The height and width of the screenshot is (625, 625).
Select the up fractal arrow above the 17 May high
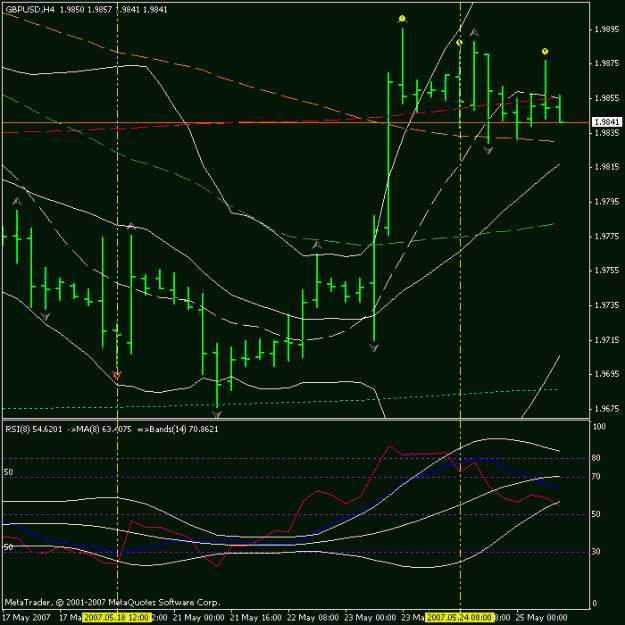[17, 201]
